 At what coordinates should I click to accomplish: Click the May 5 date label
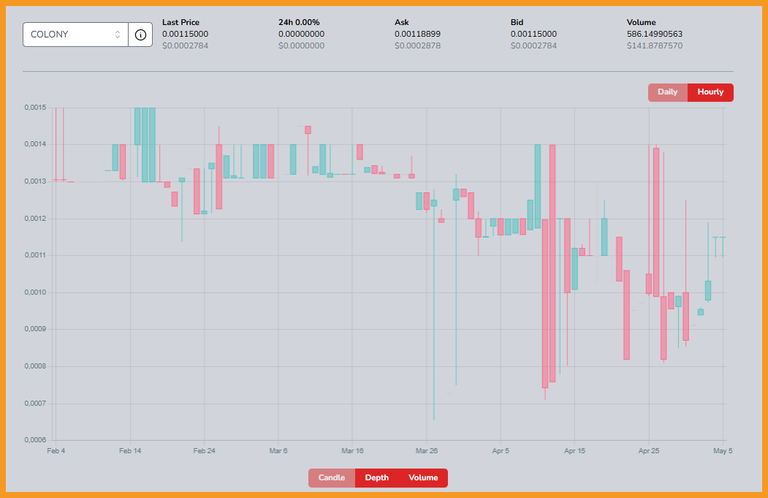point(722,451)
